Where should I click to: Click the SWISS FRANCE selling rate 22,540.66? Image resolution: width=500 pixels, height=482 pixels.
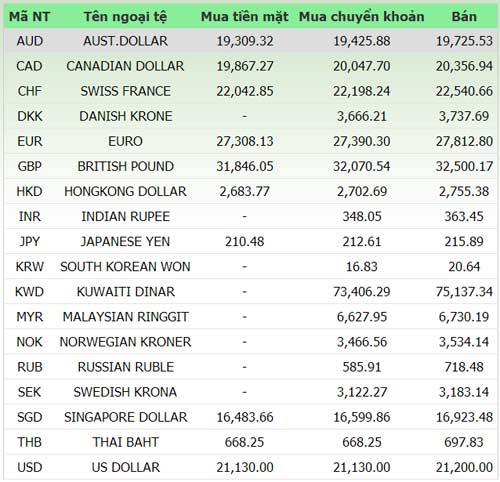[464, 91]
